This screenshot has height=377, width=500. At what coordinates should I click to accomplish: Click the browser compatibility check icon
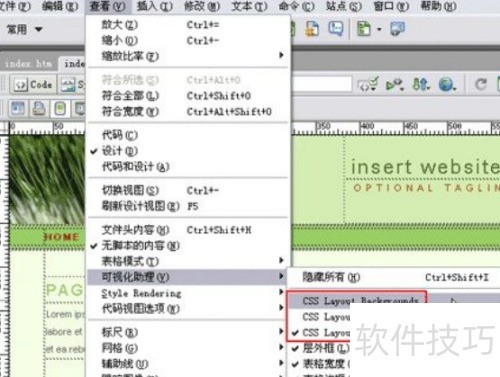[x=395, y=85]
